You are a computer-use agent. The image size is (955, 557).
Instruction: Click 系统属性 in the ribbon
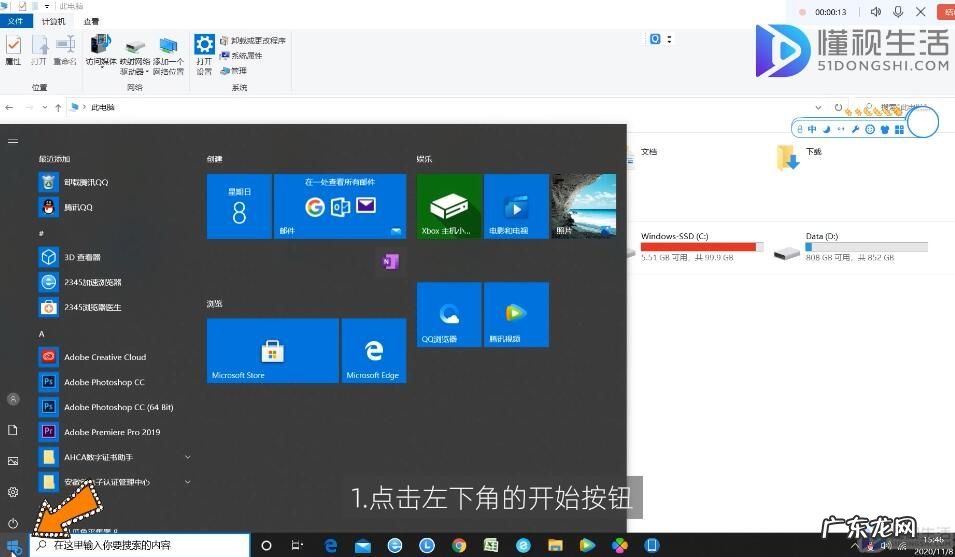[x=241, y=55]
